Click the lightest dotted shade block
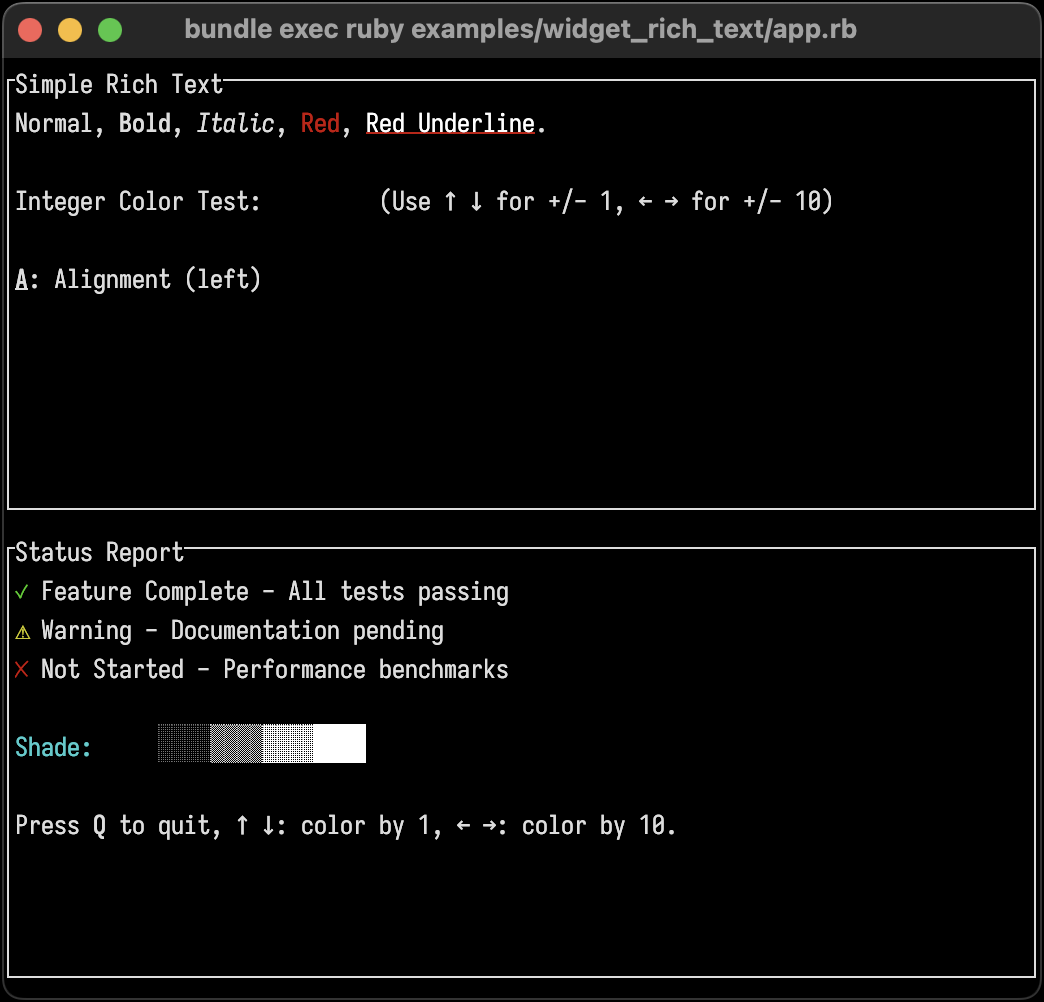 pyautogui.click(x=184, y=744)
